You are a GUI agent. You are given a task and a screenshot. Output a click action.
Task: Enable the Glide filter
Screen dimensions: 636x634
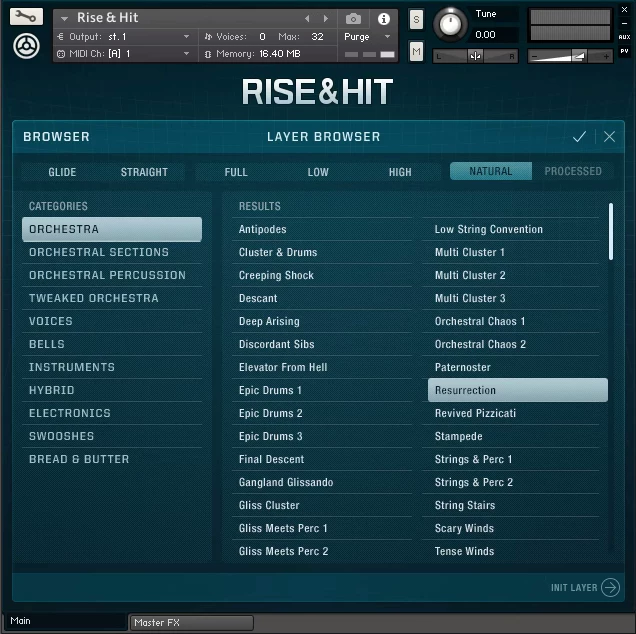62,172
